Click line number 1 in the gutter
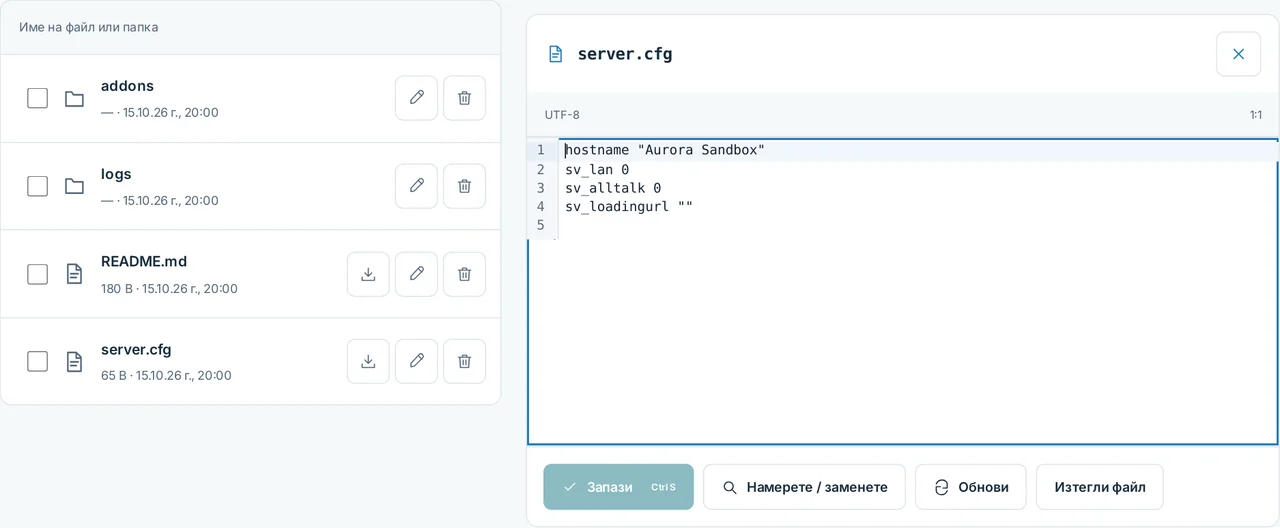 540,150
